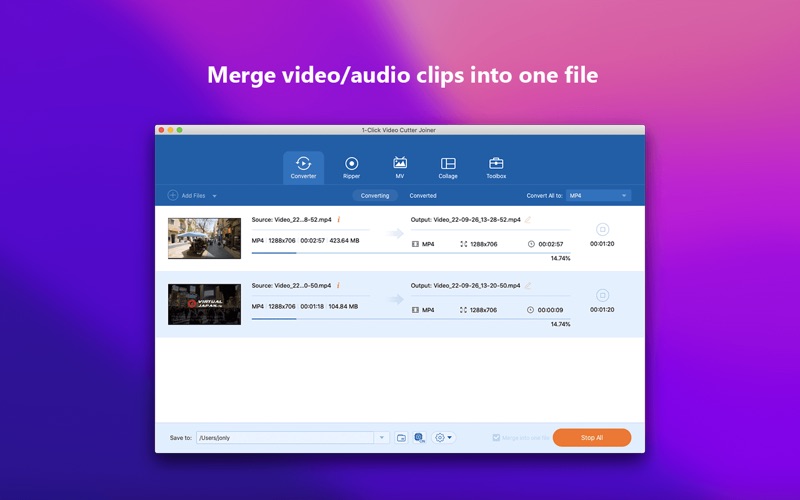Viewport: 800px width, 500px height.
Task: Rename the second output file
Action: (528, 285)
